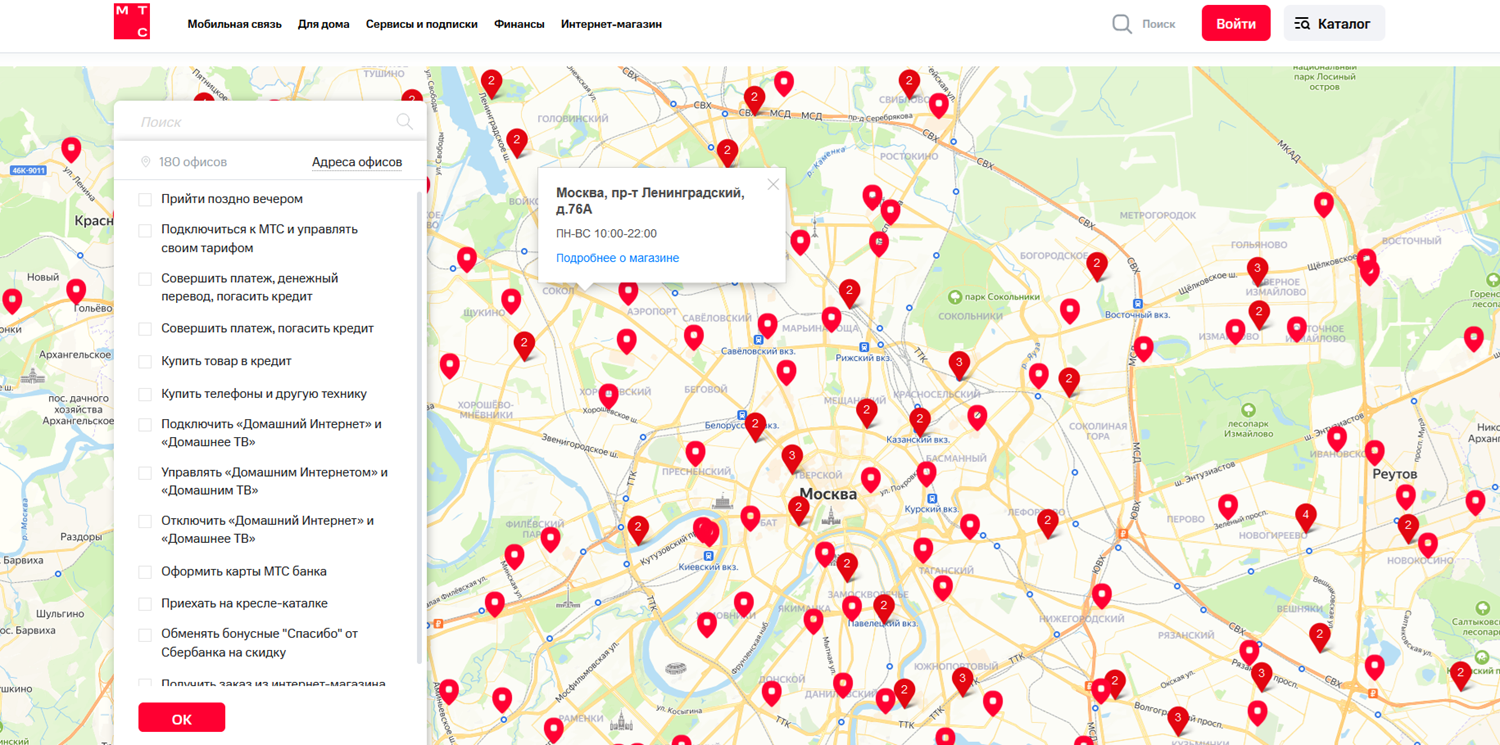Check 'Купить телефоны и другую технику'

(145, 395)
